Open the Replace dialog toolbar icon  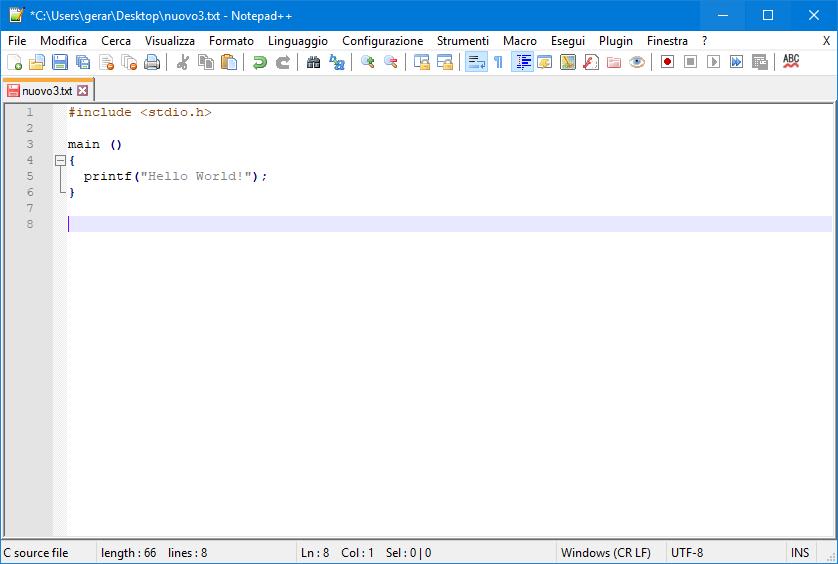pos(337,63)
